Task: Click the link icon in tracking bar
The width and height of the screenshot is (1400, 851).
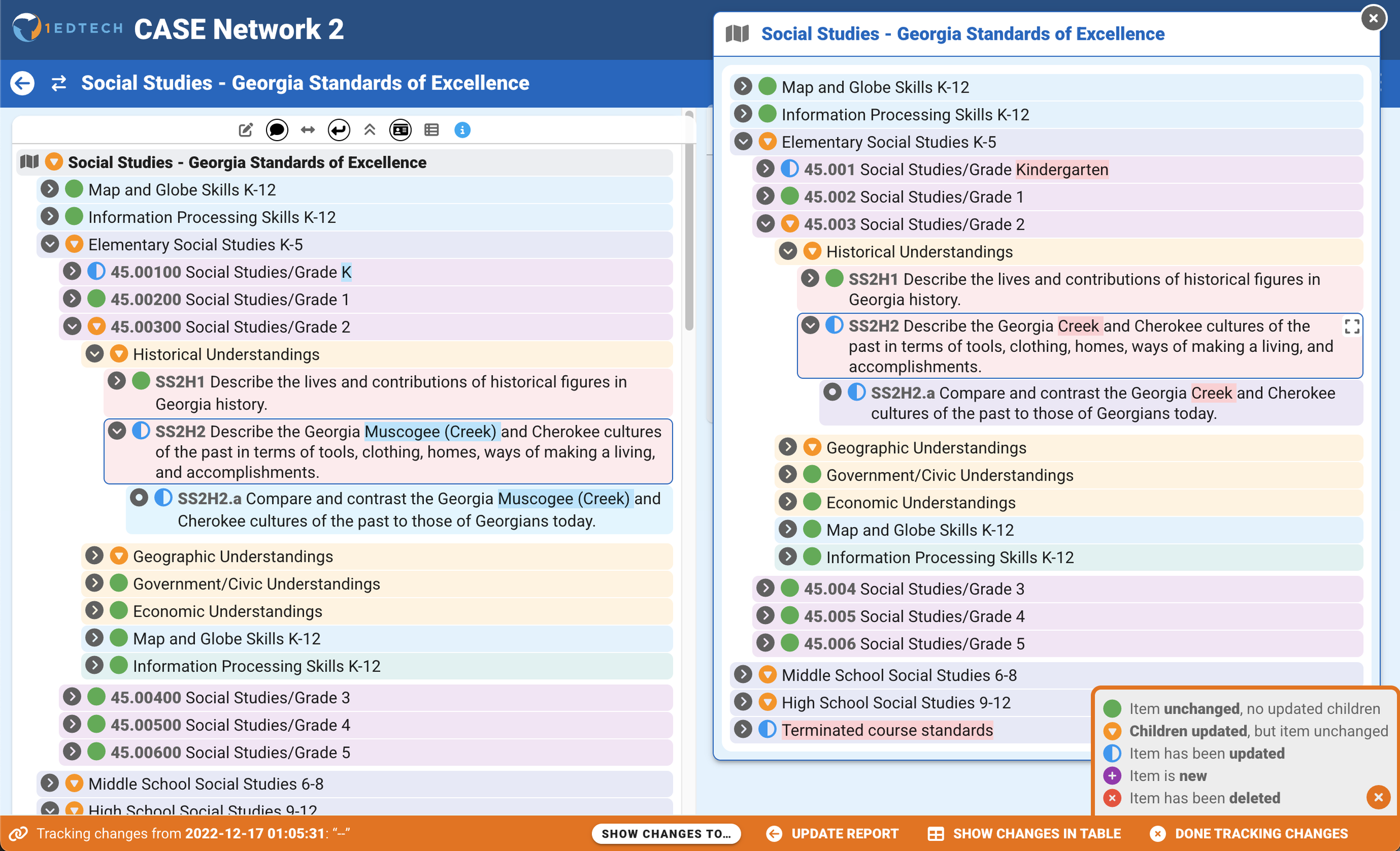Action: tap(18, 834)
